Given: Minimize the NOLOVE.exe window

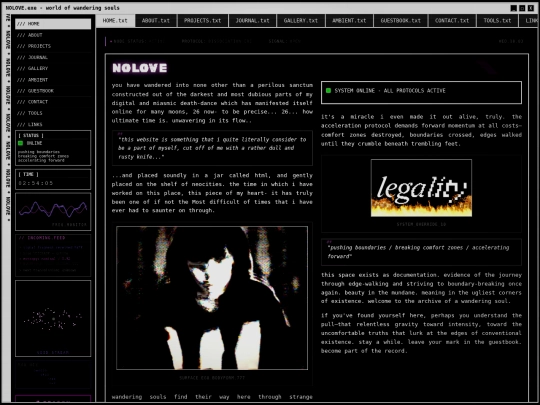Looking at the screenshot, I should (x=513, y=8).
